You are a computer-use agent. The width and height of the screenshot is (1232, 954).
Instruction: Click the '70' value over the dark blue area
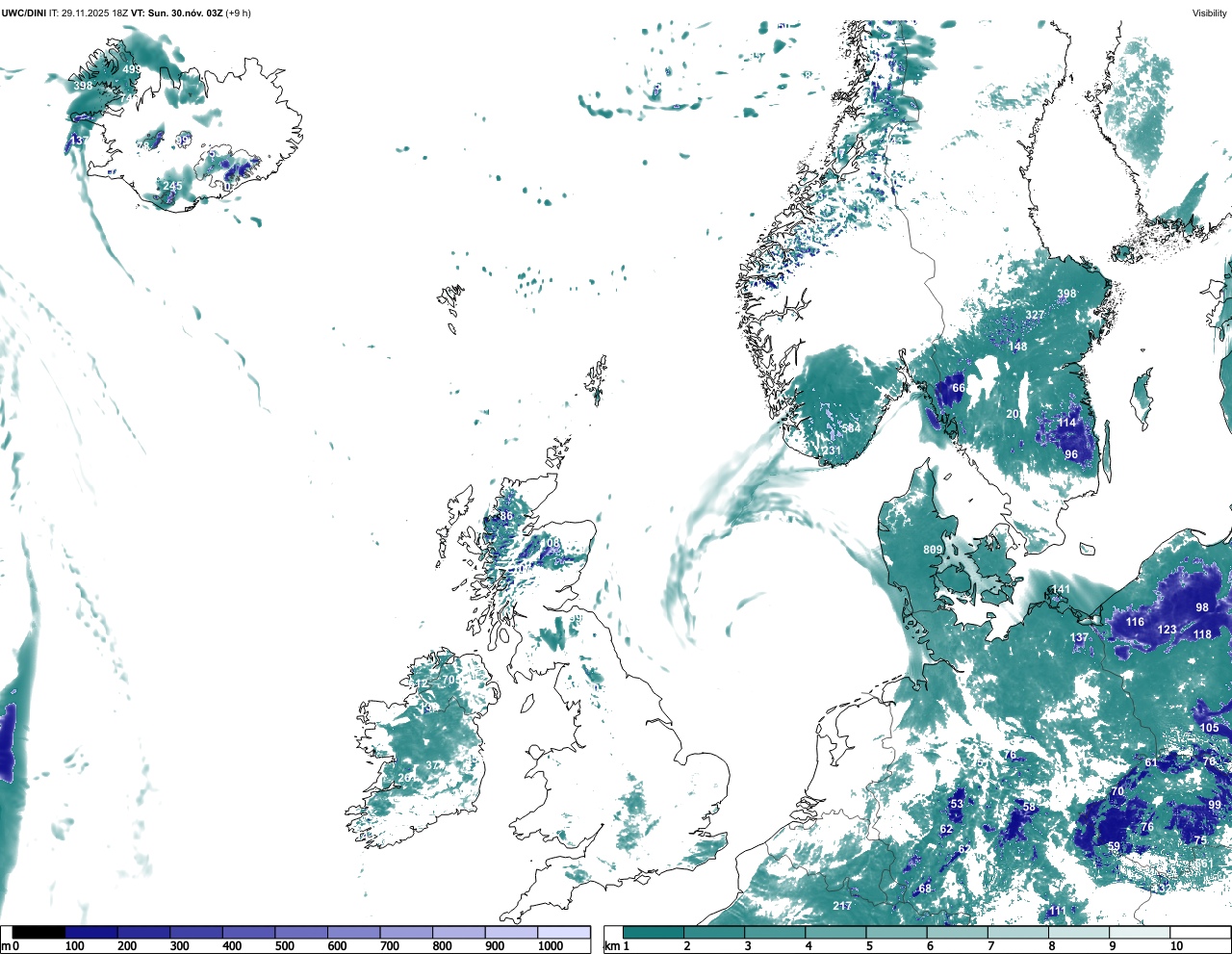(x=1117, y=792)
